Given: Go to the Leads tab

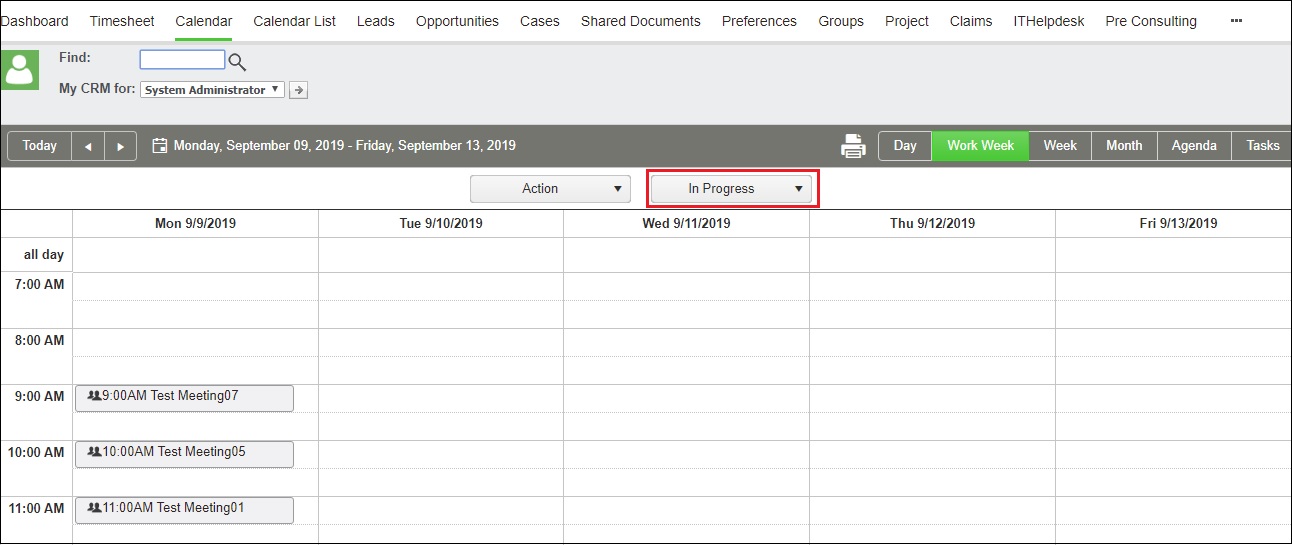Looking at the screenshot, I should 376,21.
